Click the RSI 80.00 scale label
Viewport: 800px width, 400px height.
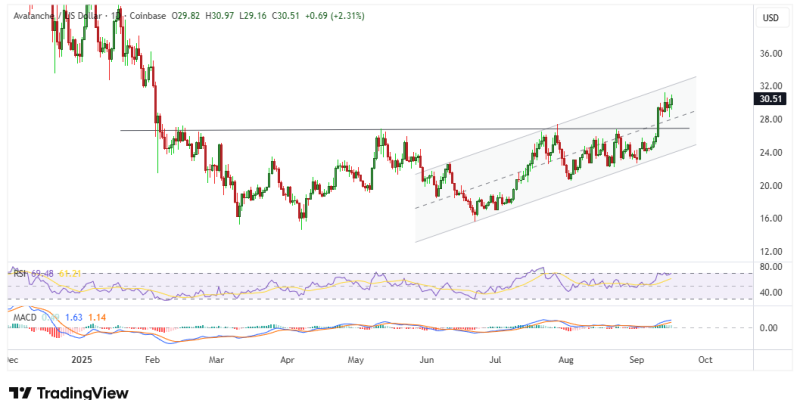click(x=770, y=267)
